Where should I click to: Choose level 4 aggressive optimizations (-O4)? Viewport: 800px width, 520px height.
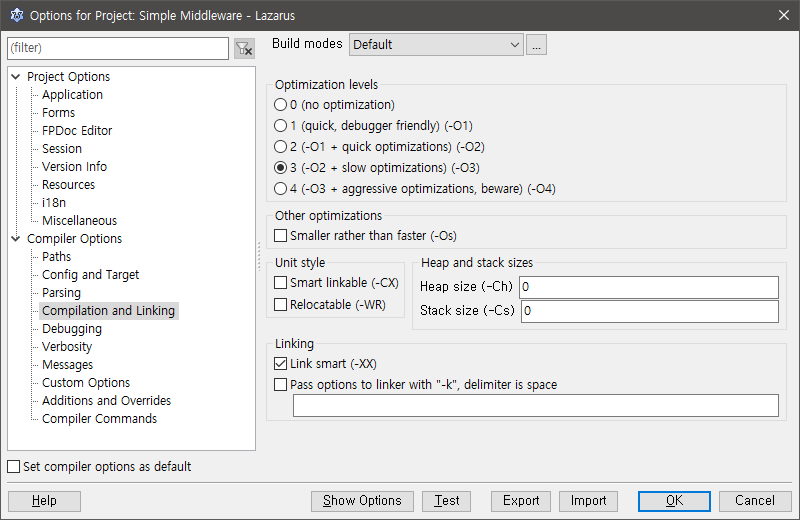coord(281,188)
